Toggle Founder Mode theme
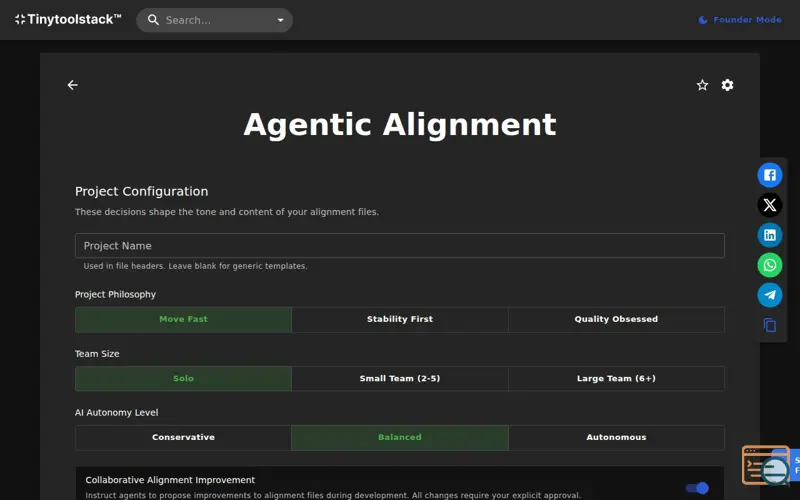 pos(739,20)
